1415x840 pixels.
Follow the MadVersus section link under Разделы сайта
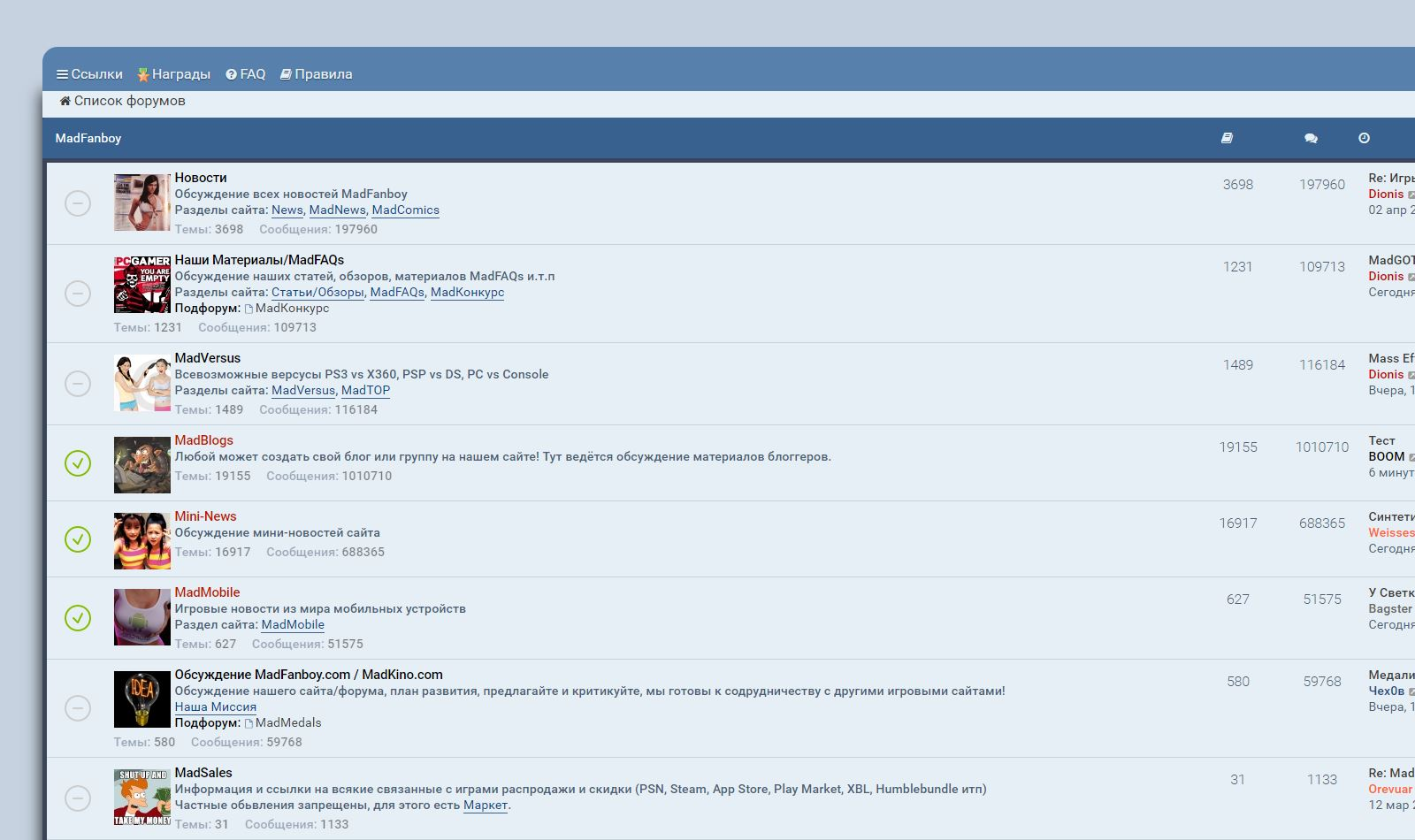[303, 391]
